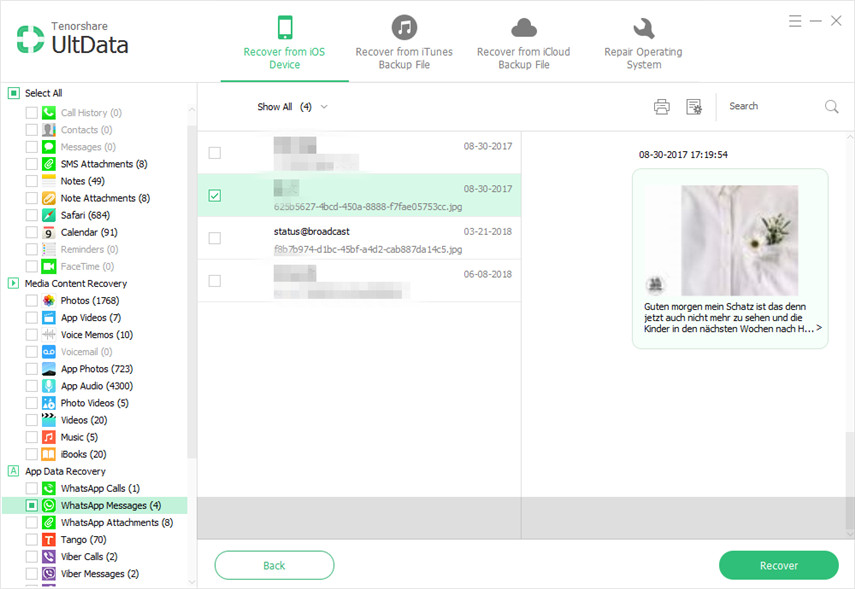Image resolution: width=855 pixels, height=589 pixels.
Task: Open App Photos (723) category
Action: [x=97, y=369]
